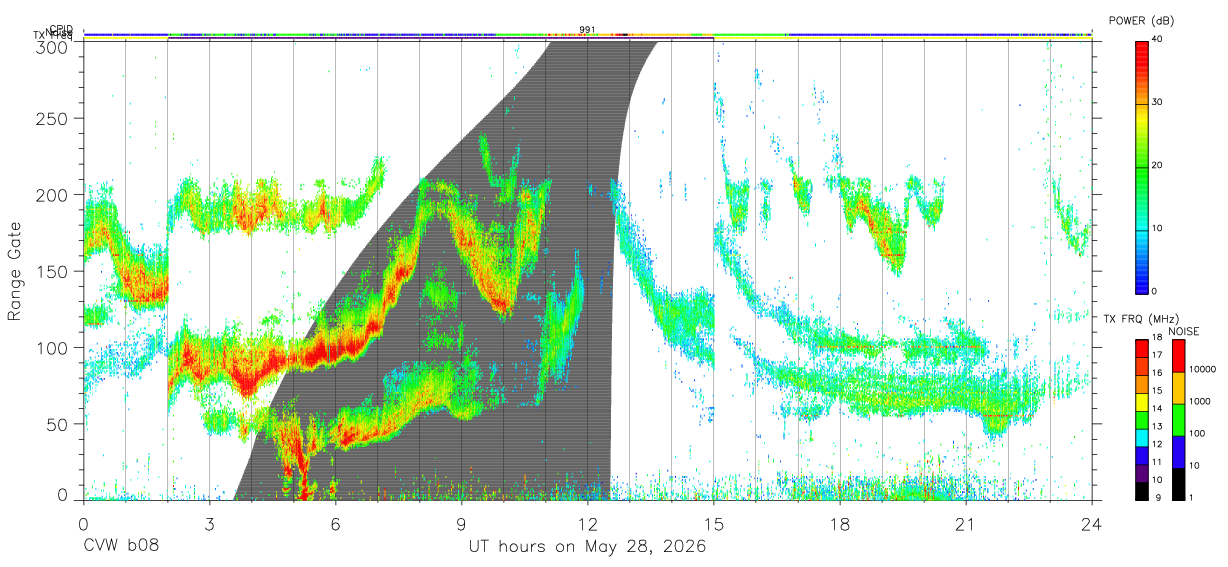Click the '150' tick on the range gate axis
The height and width of the screenshot is (567, 1228).
click(x=53, y=271)
